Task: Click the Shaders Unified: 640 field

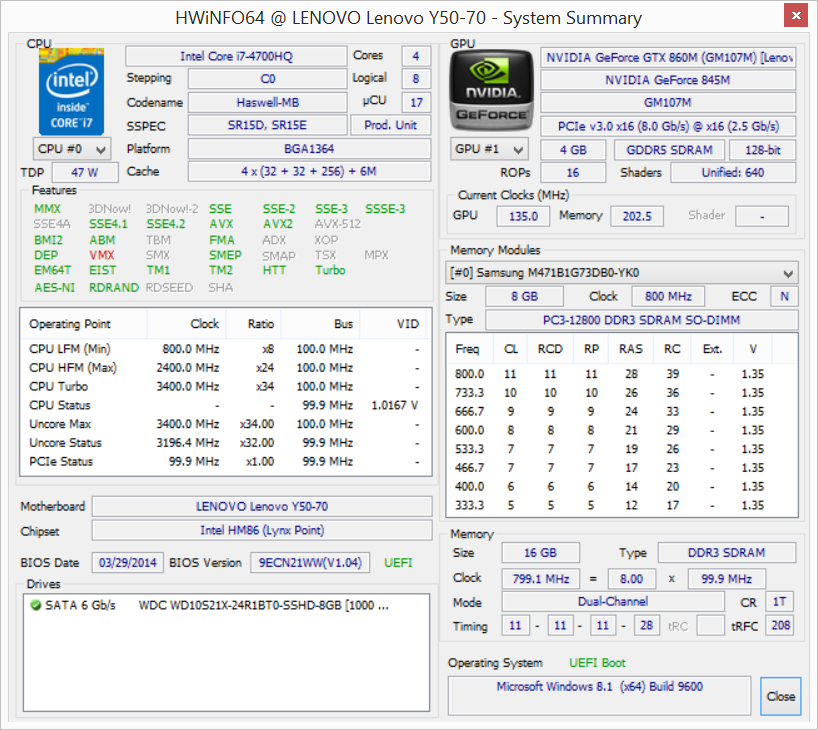Action: 733,173
